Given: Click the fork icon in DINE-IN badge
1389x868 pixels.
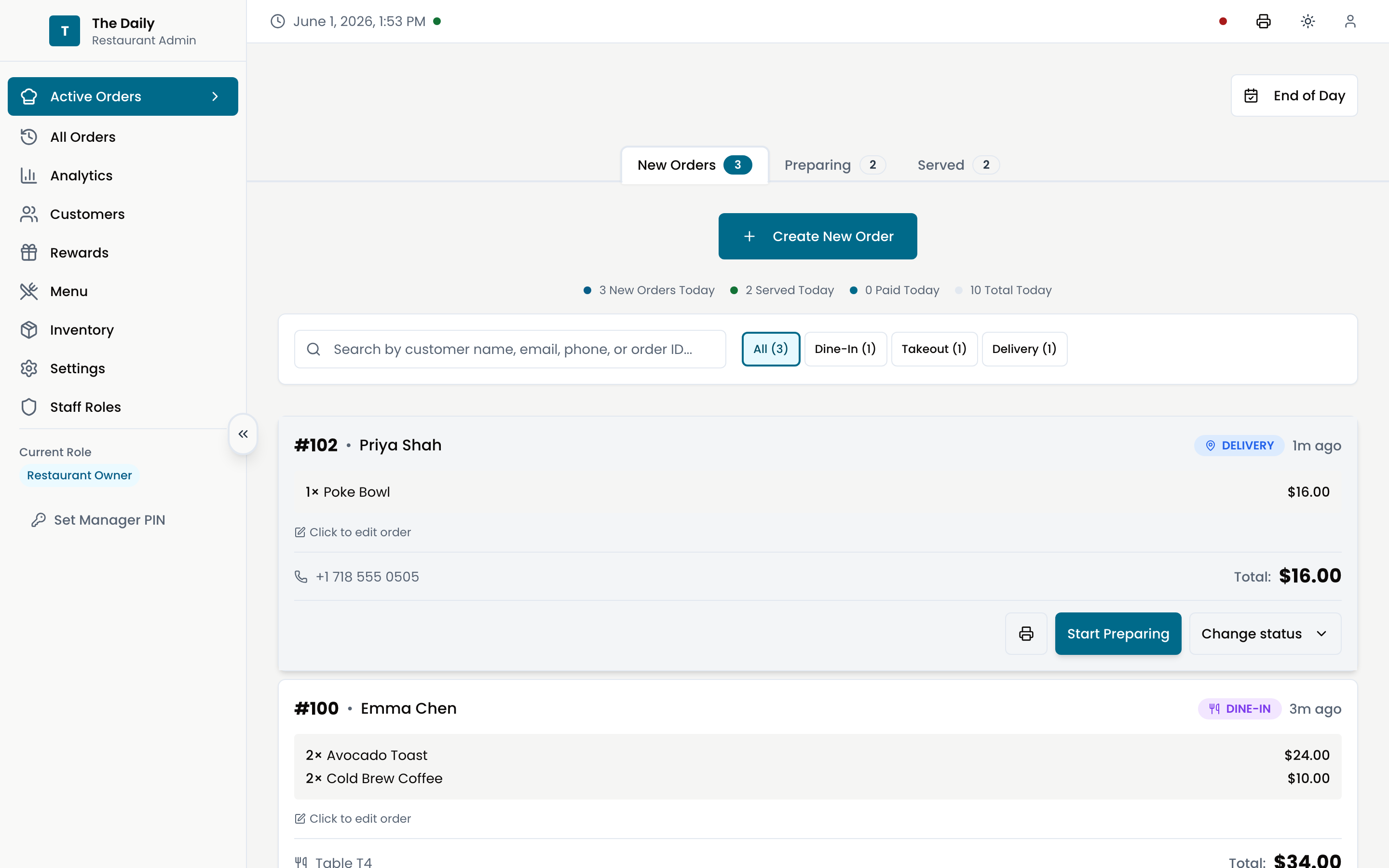Looking at the screenshot, I should tap(1214, 708).
